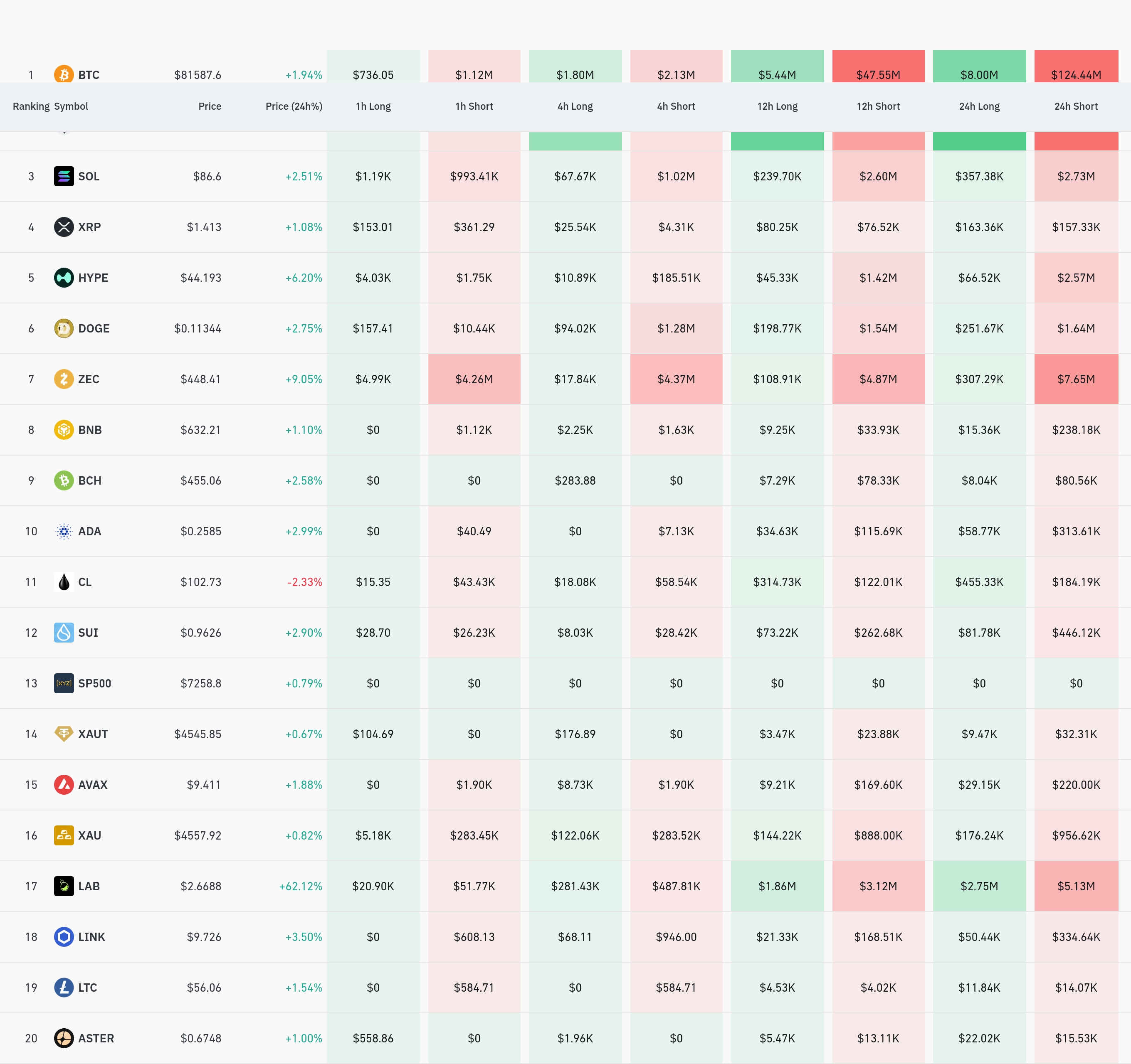
Task: Open the ASTER symbol link
Action: [96, 1038]
